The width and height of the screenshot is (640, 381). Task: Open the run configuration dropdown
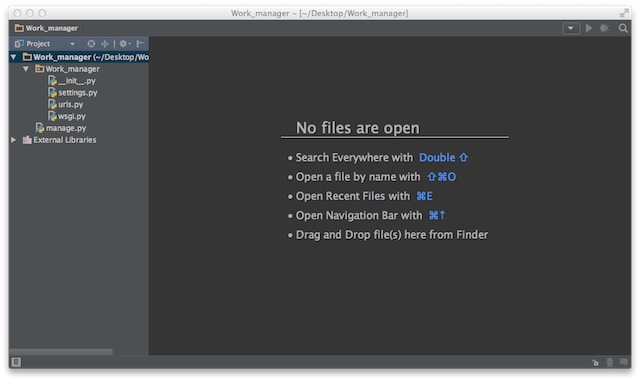pyautogui.click(x=571, y=28)
